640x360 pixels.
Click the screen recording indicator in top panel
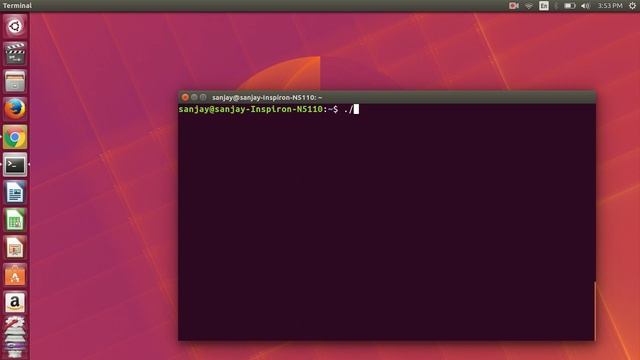[513, 6]
